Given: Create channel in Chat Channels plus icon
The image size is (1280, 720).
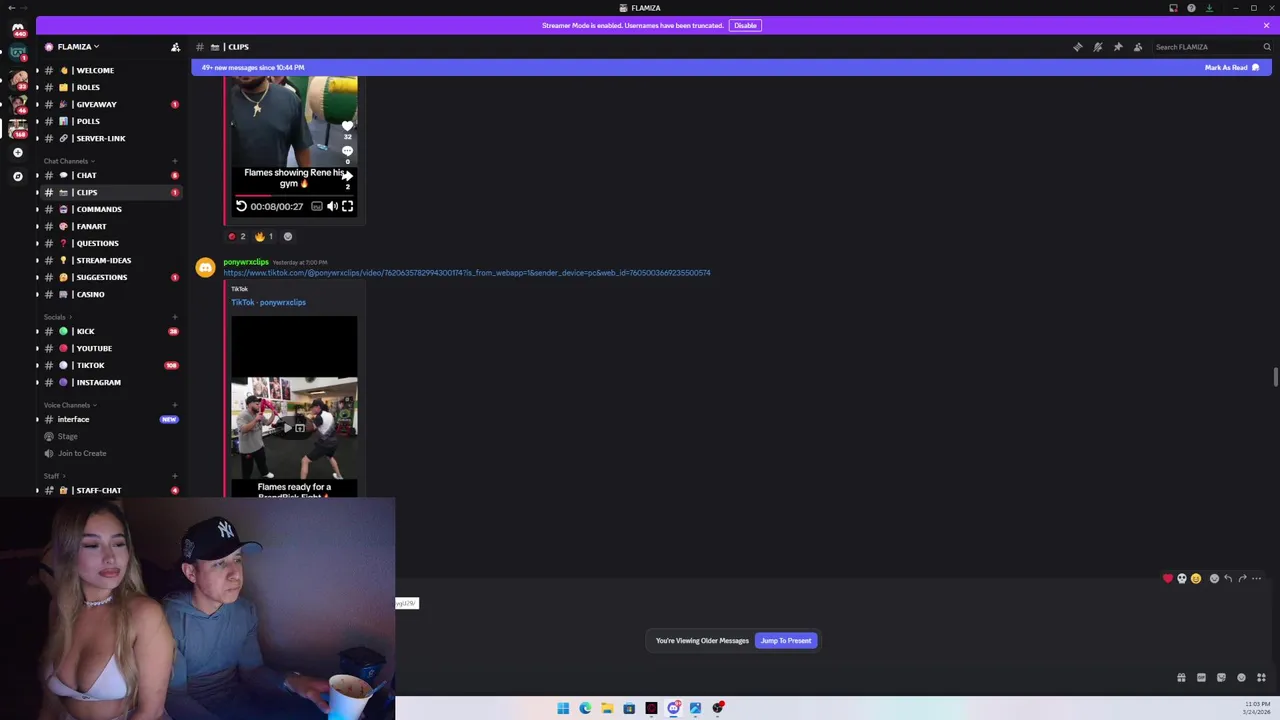Looking at the screenshot, I should [175, 161].
